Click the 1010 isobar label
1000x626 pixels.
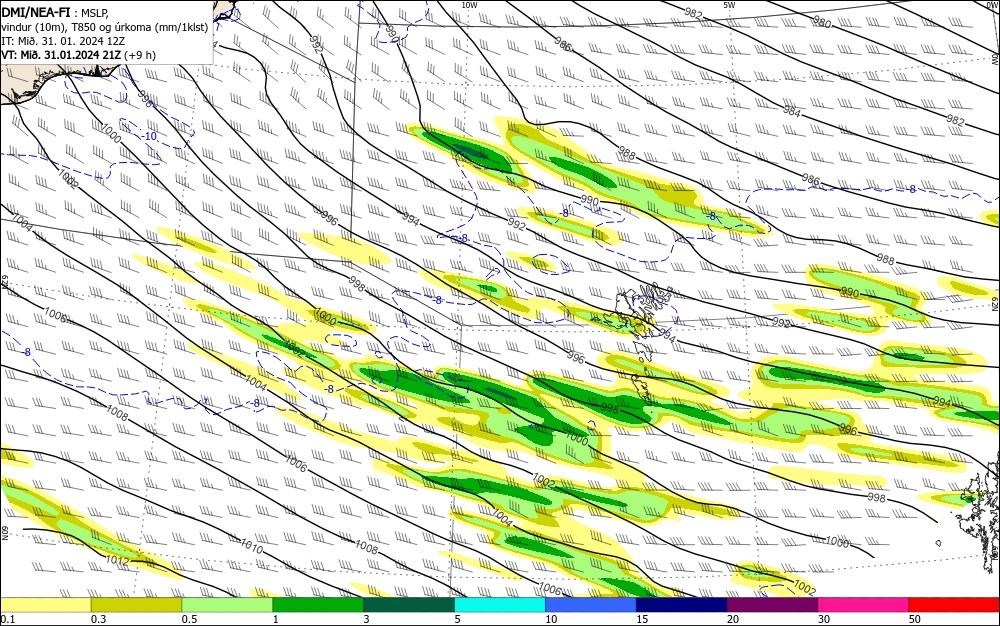pos(252,545)
